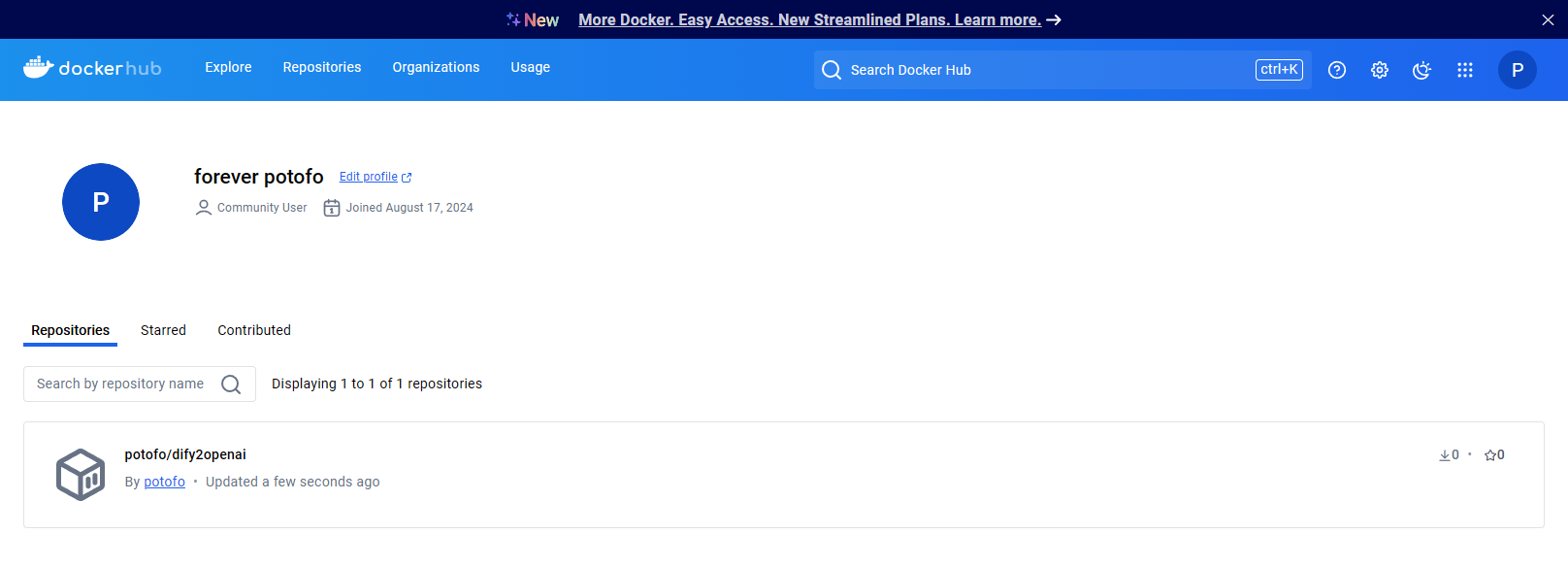Click the repository search magnifier icon
The height and width of the screenshot is (568, 1568).
pyautogui.click(x=231, y=384)
